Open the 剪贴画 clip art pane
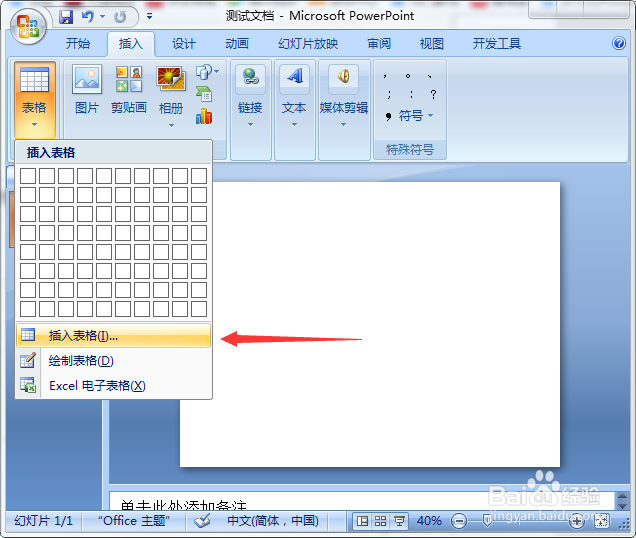The image size is (636, 538). 129,90
